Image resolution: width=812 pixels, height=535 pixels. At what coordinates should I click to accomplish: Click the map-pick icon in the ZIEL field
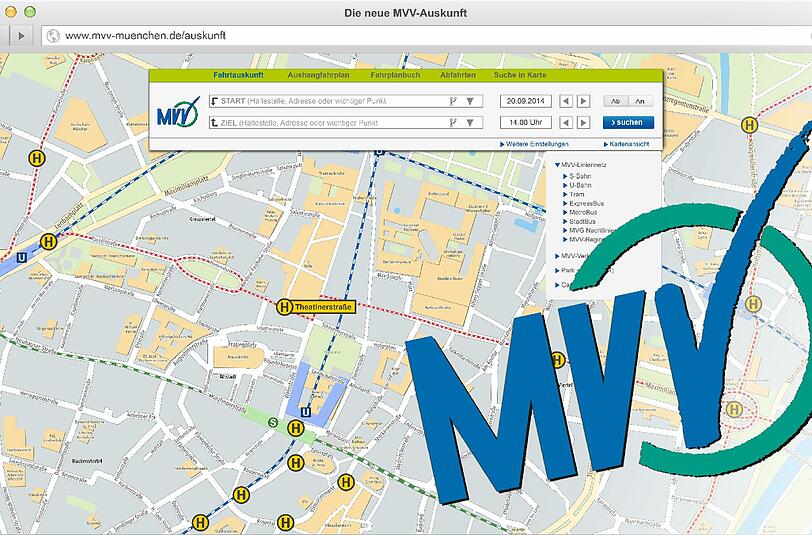[453, 123]
